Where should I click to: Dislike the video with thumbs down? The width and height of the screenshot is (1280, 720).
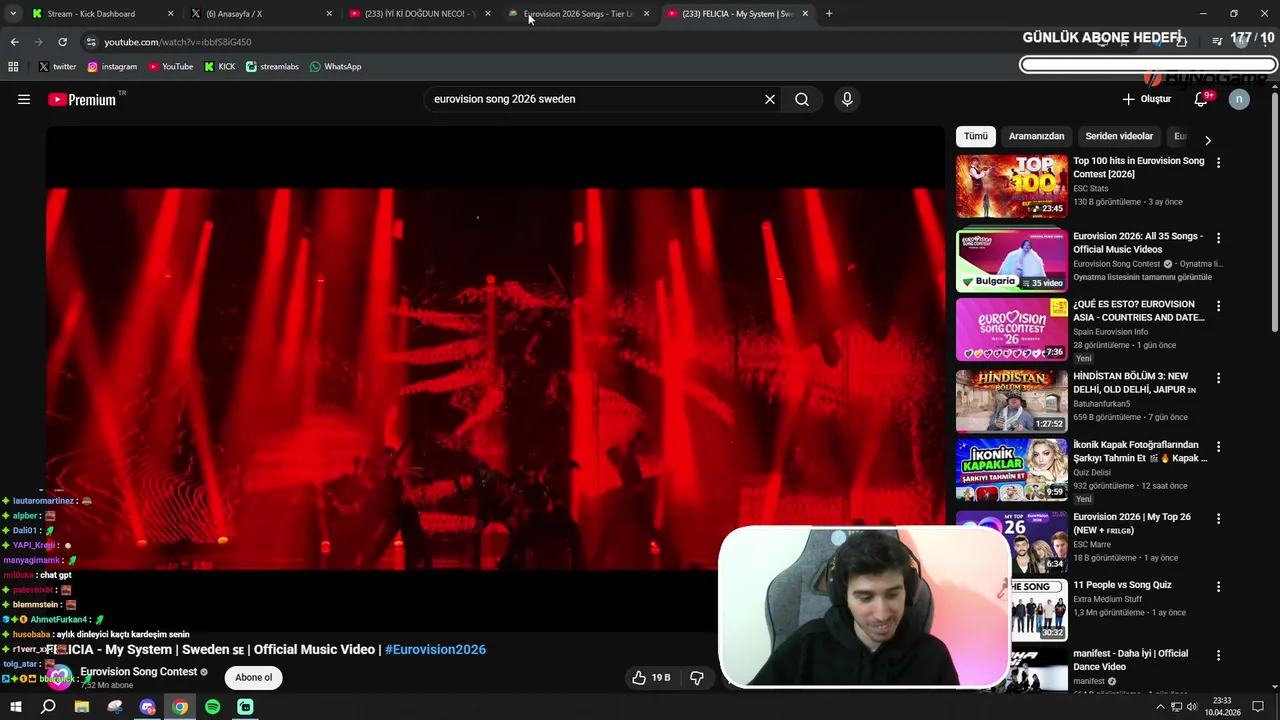click(x=697, y=678)
